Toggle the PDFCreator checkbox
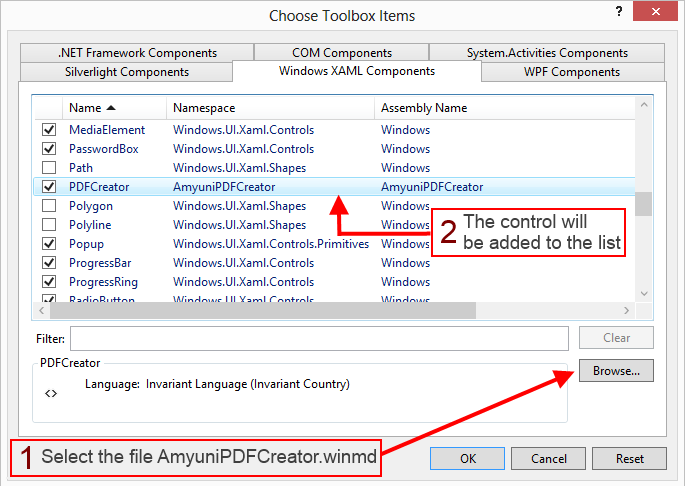Viewport: 685px width, 486px height. pyautogui.click(x=49, y=187)
